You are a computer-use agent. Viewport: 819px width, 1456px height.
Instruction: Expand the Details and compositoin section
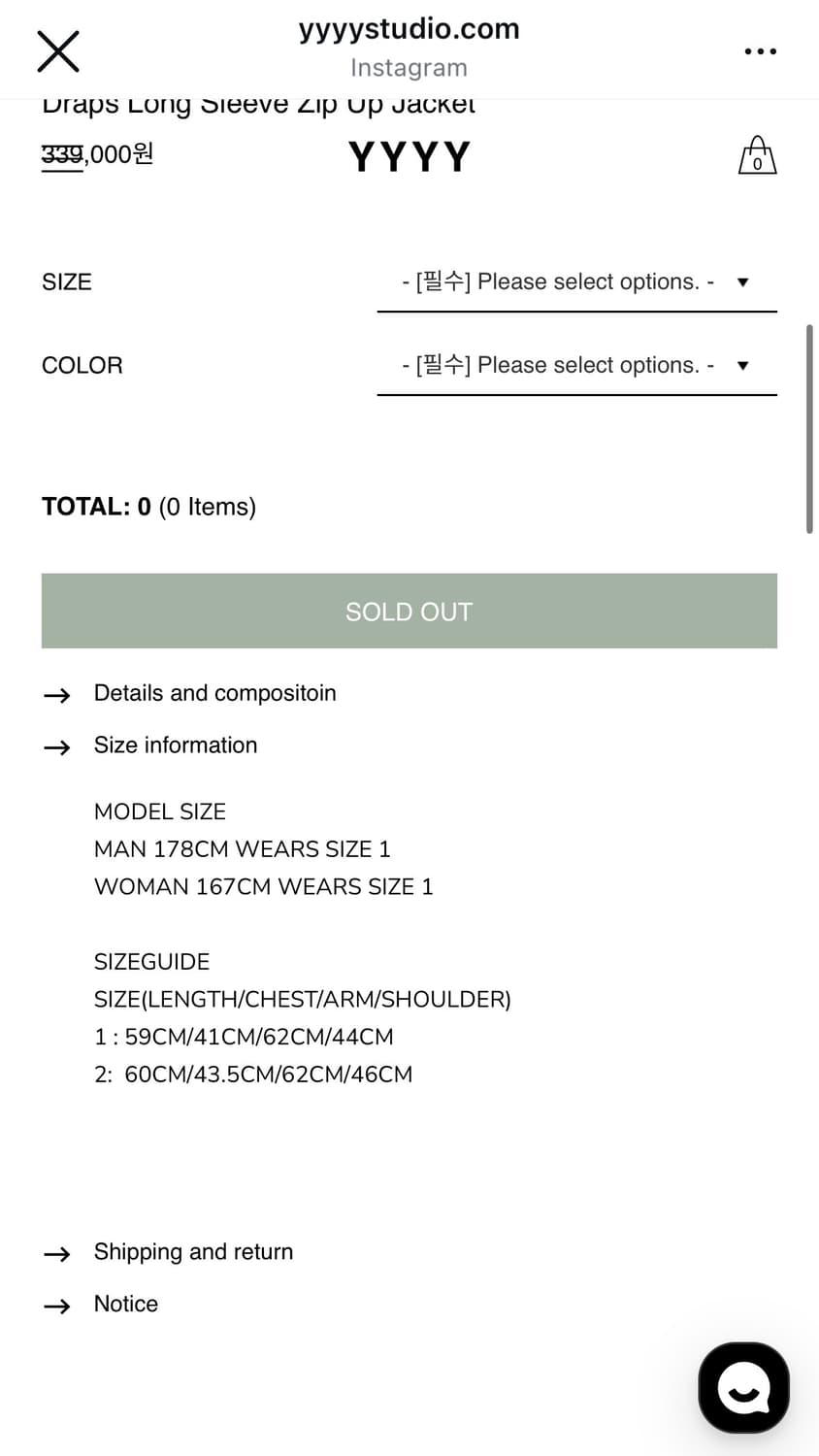click(214, 693)
